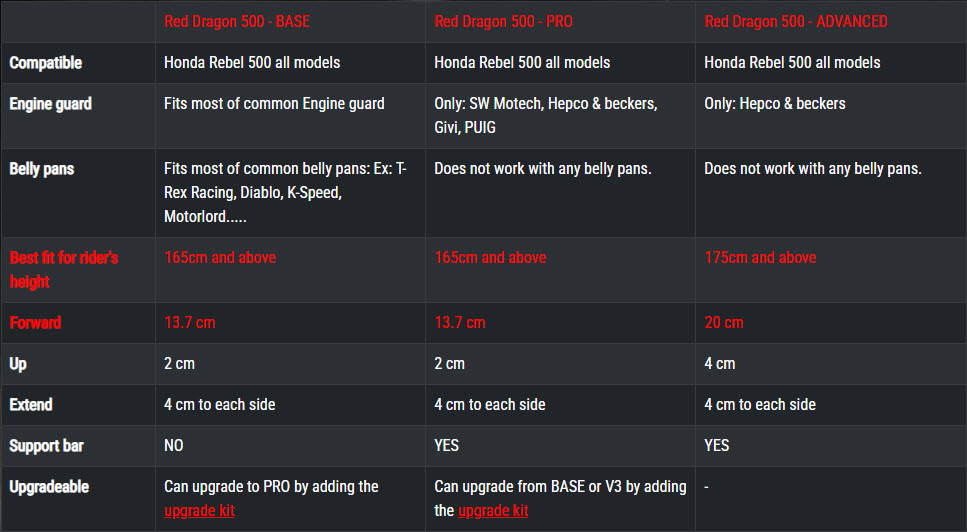This screenshot has width=967, height=532.
Task: Open the upgrade kit link in PRO column
Action: click(x=493, y=511)
